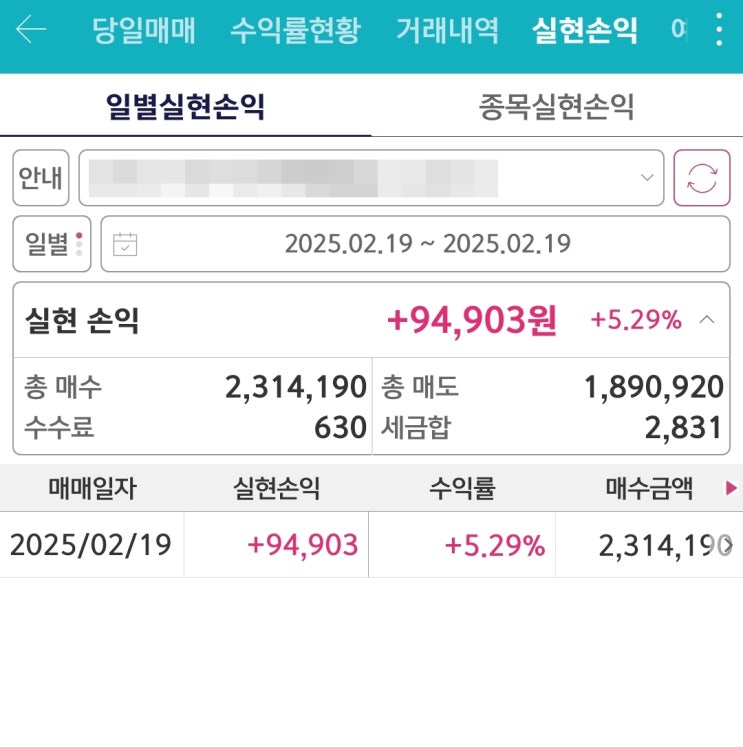This screenshot has height=747, width=743.
Task: Collapse the 실현 손익 summary panel
Action: point(706,320)
